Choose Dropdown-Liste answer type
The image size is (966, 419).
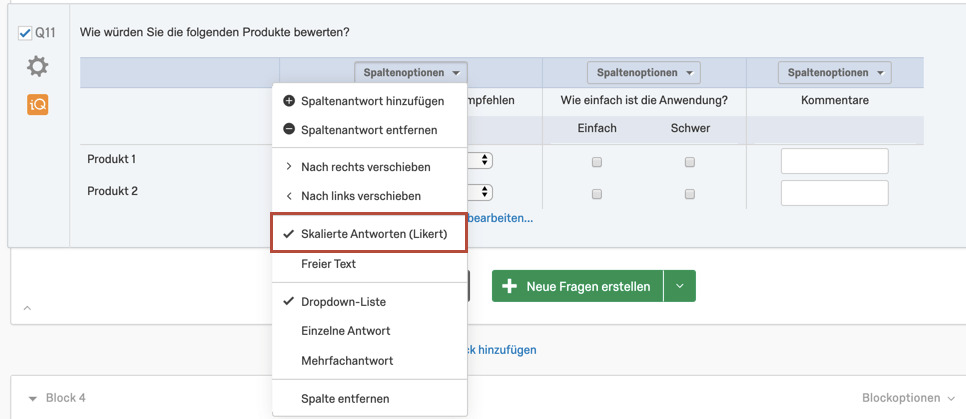[x=370, y=302]
